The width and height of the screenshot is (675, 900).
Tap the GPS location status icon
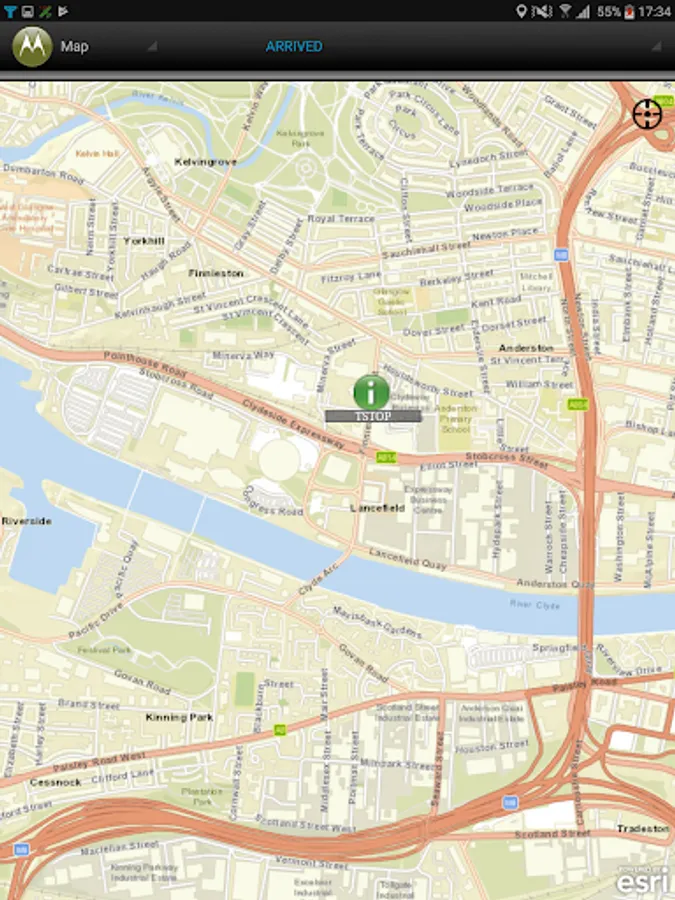(x=521, y=11)
